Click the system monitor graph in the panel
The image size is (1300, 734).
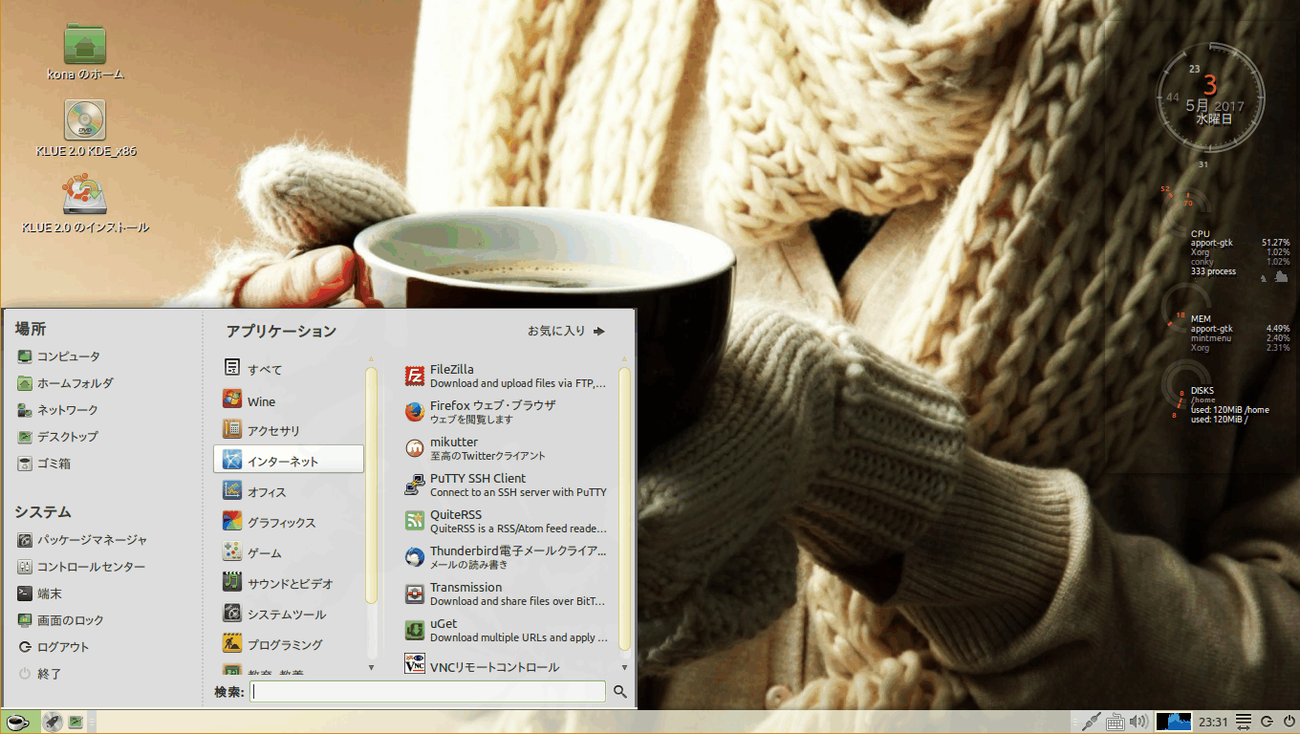1174,722
